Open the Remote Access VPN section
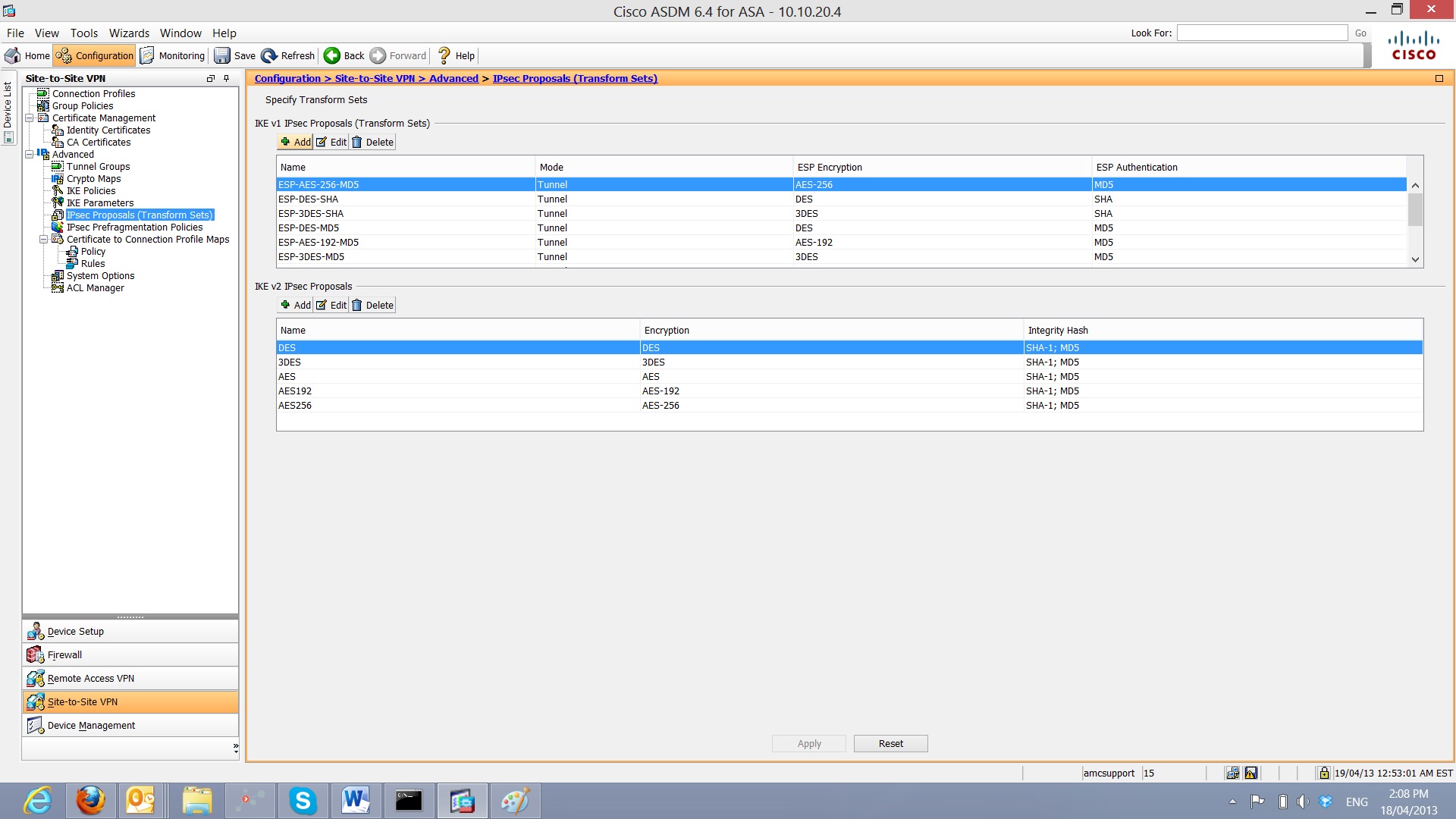Viewport: 1456px width, 819px height. click(x=130, y=678)
